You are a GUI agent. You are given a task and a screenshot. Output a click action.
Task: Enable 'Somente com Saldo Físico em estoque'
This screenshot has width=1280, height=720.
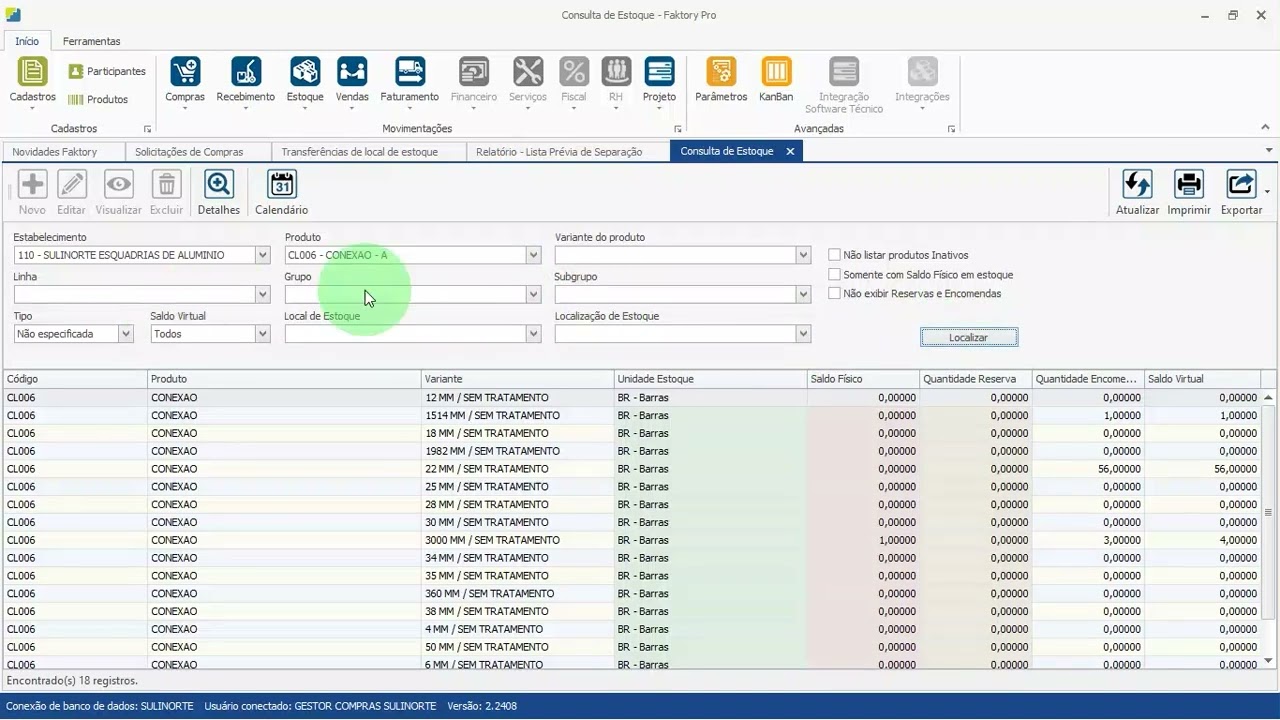pyautogui.click(x=834, y=274)
